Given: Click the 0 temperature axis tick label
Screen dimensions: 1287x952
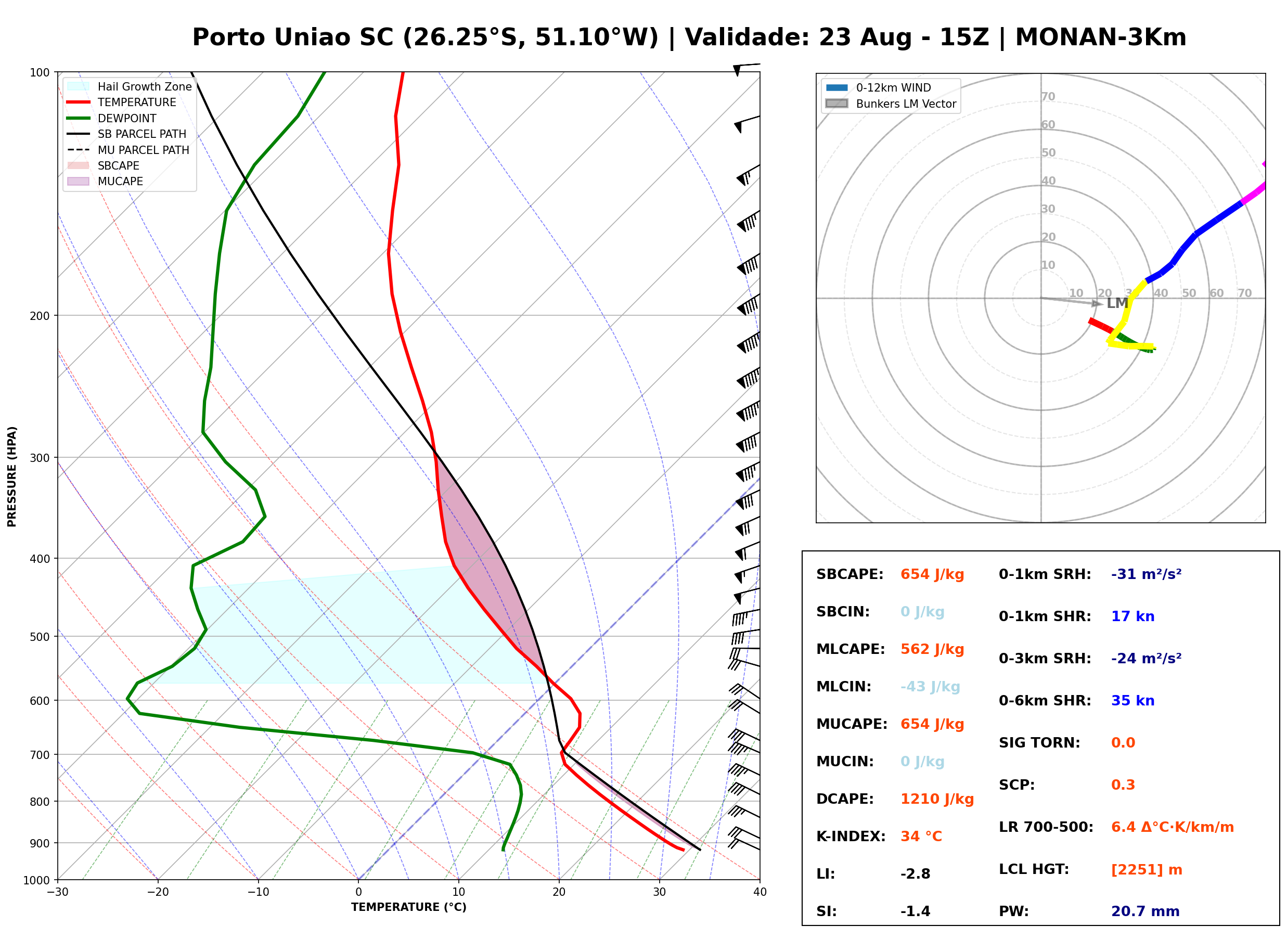Looking at the screenshot, I should (x=358, y=893).
